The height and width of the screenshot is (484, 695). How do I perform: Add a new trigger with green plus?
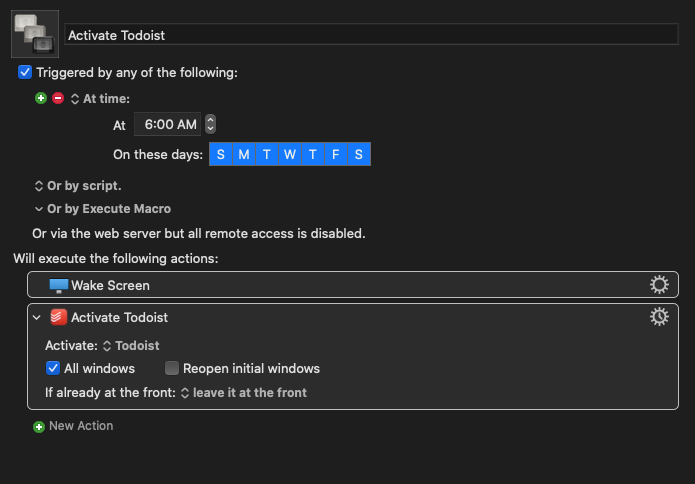[x=41, y=98]
